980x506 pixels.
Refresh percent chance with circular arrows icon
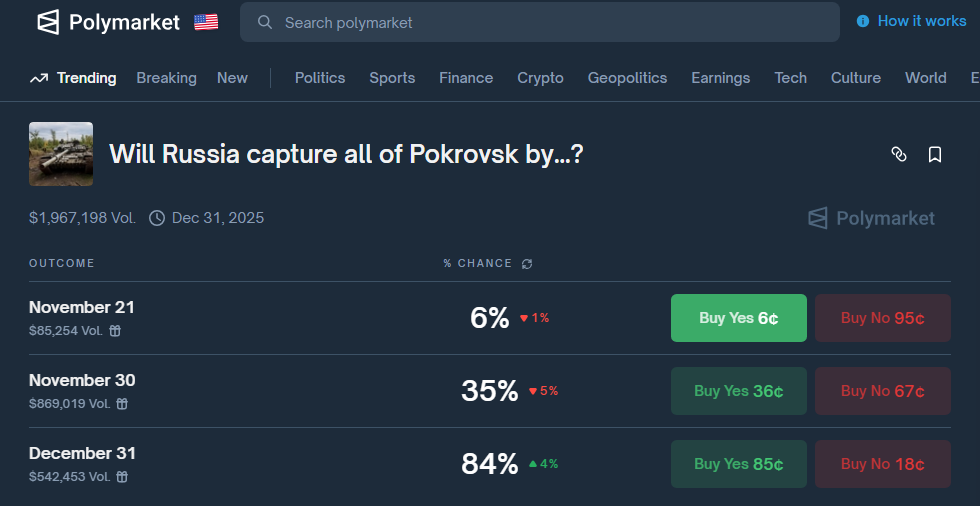(x=527, y=264)
